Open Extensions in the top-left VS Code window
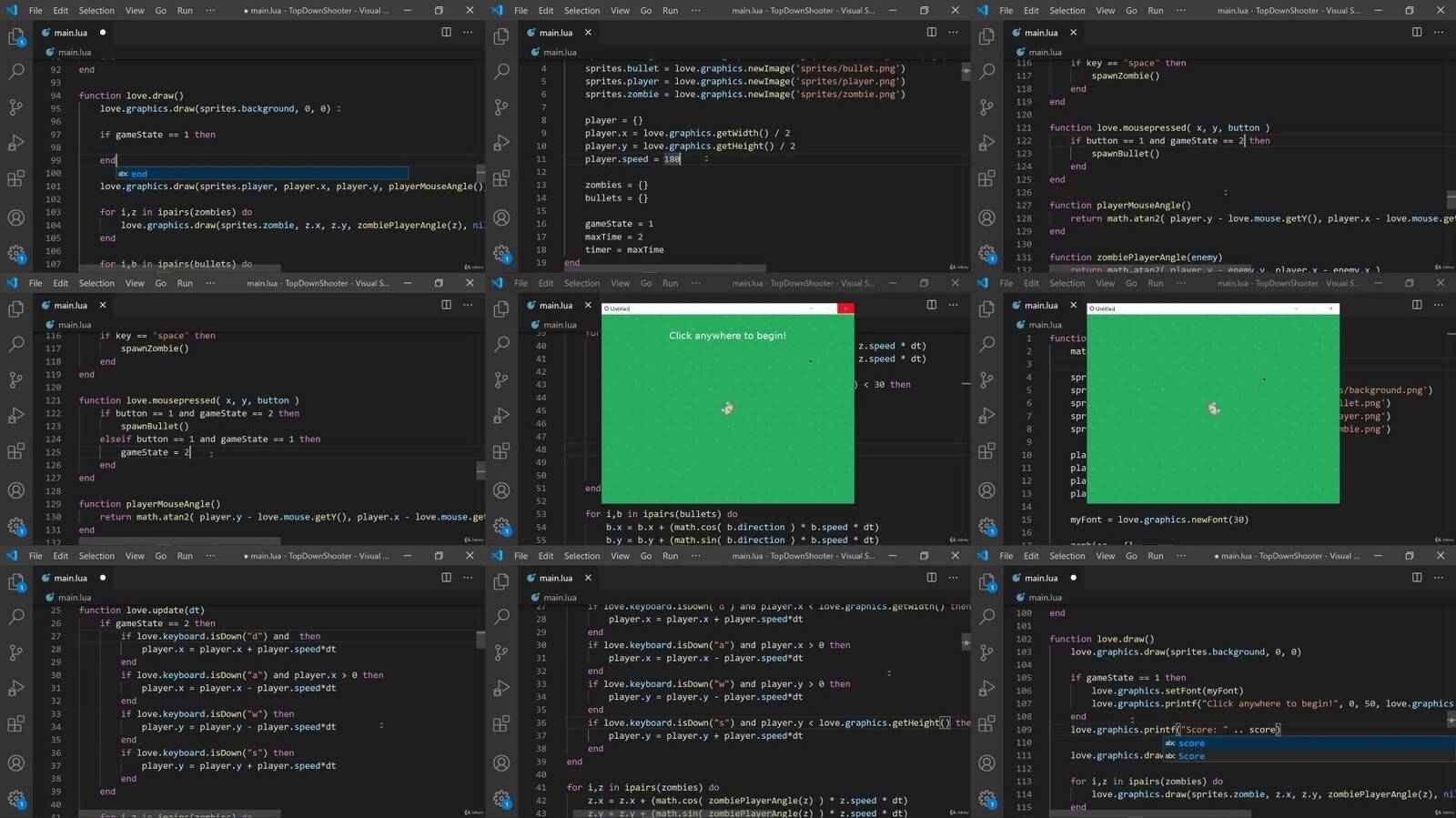Image resolution: width=1456 pixels, height=818 pixels. [x=16, y=179]
